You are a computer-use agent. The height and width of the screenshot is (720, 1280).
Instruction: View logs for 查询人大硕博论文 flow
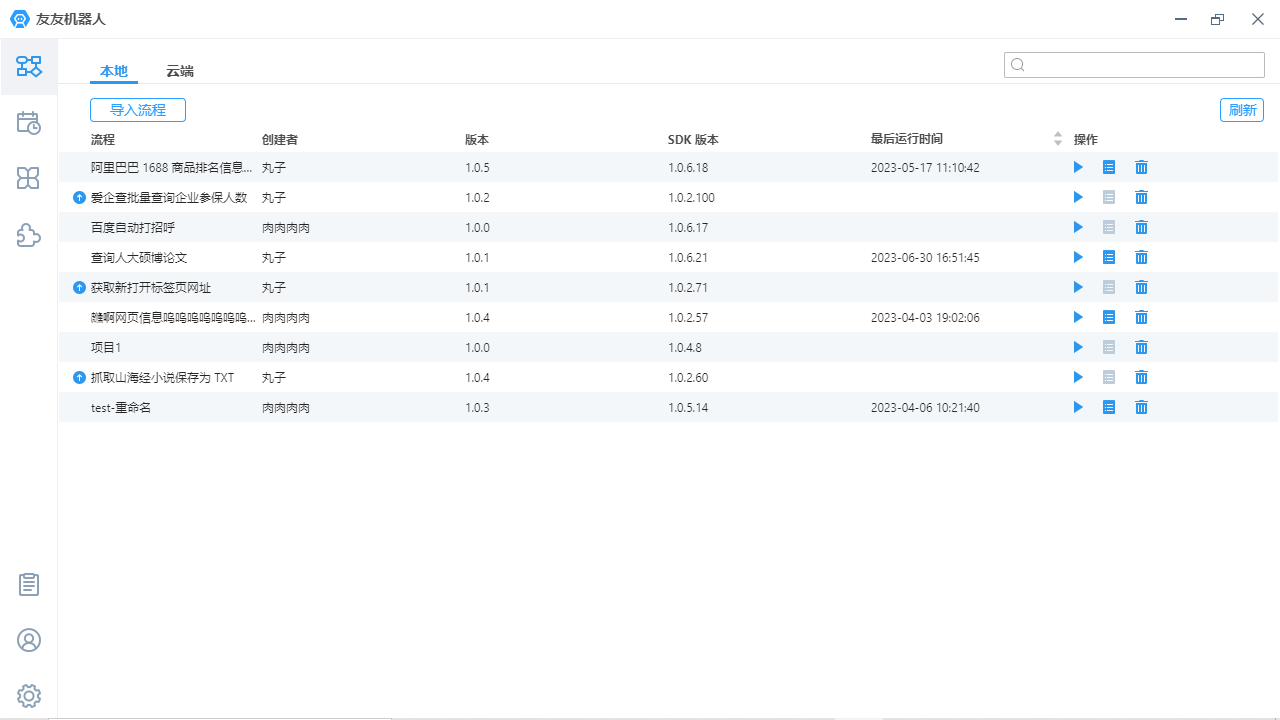point(1109,257)
